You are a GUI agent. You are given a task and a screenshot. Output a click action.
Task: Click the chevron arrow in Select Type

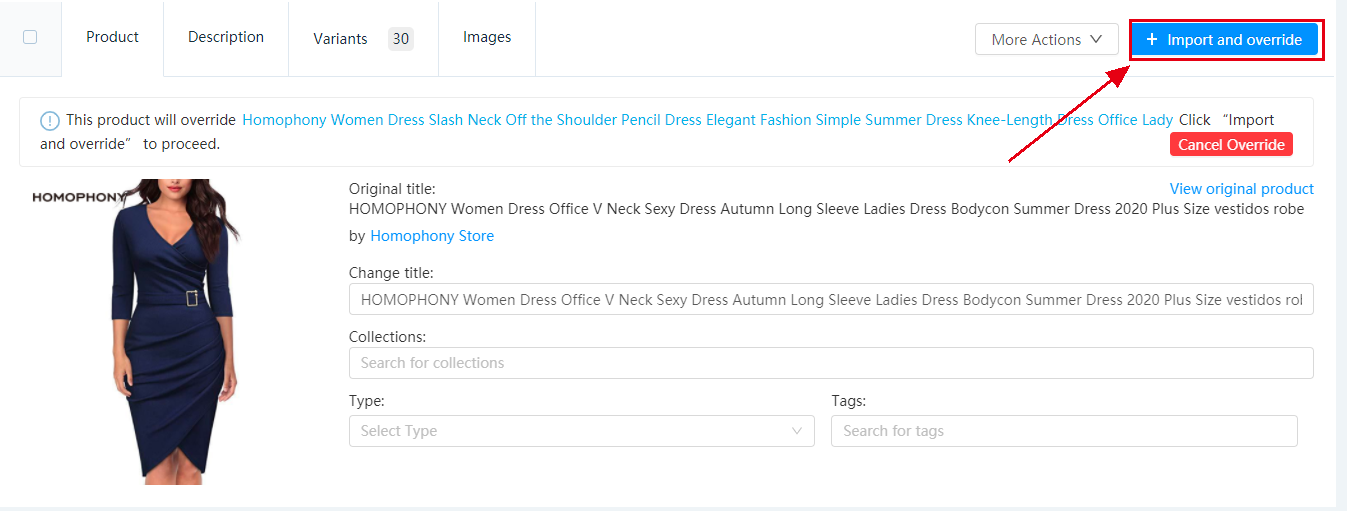click(797, 431)
